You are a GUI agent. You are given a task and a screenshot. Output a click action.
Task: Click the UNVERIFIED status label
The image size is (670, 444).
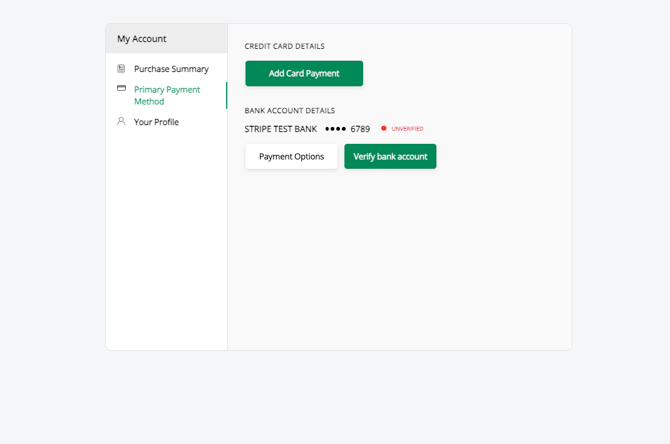point(407,129)
